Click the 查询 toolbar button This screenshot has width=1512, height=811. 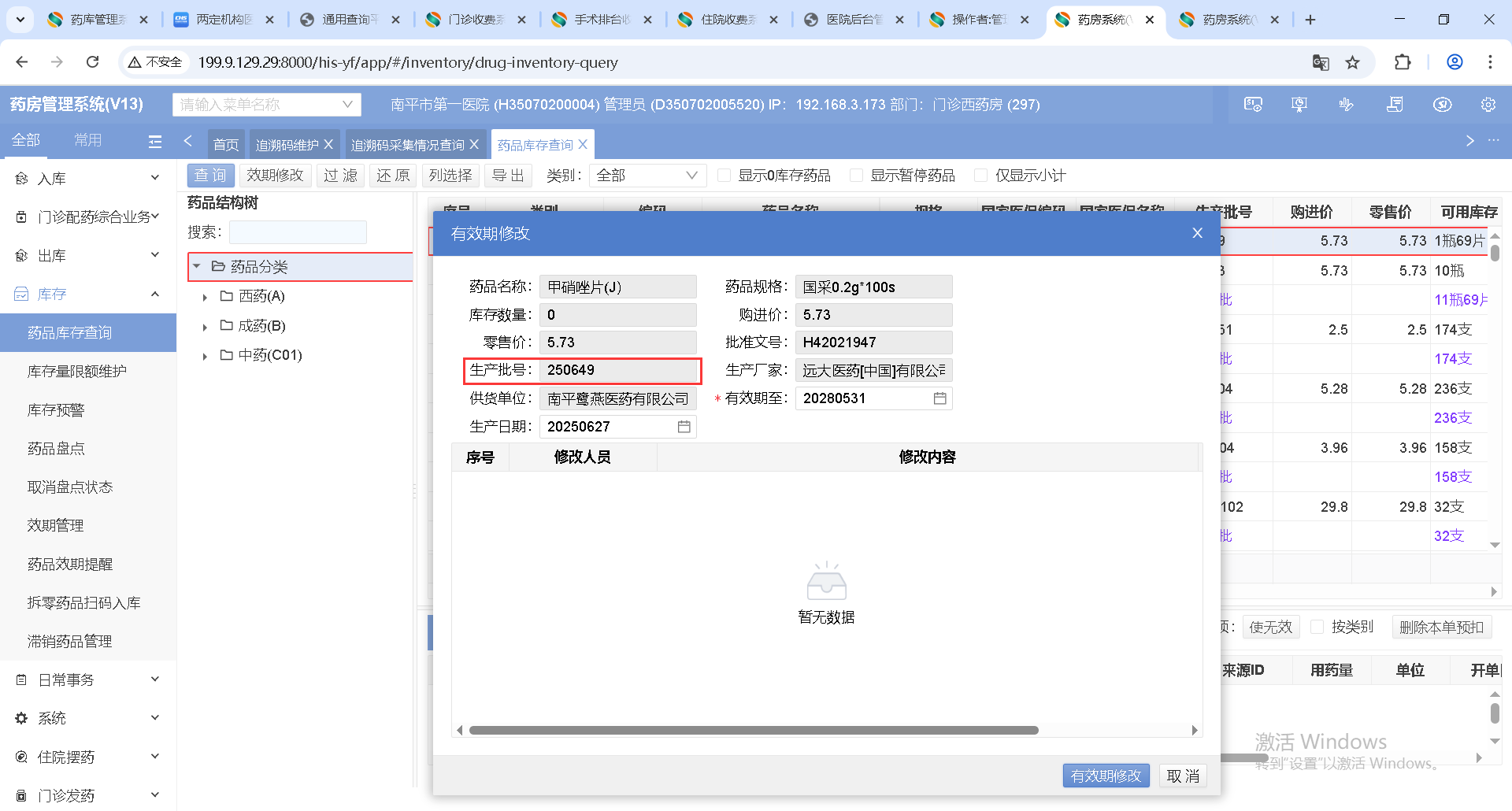tap(210, 176)
